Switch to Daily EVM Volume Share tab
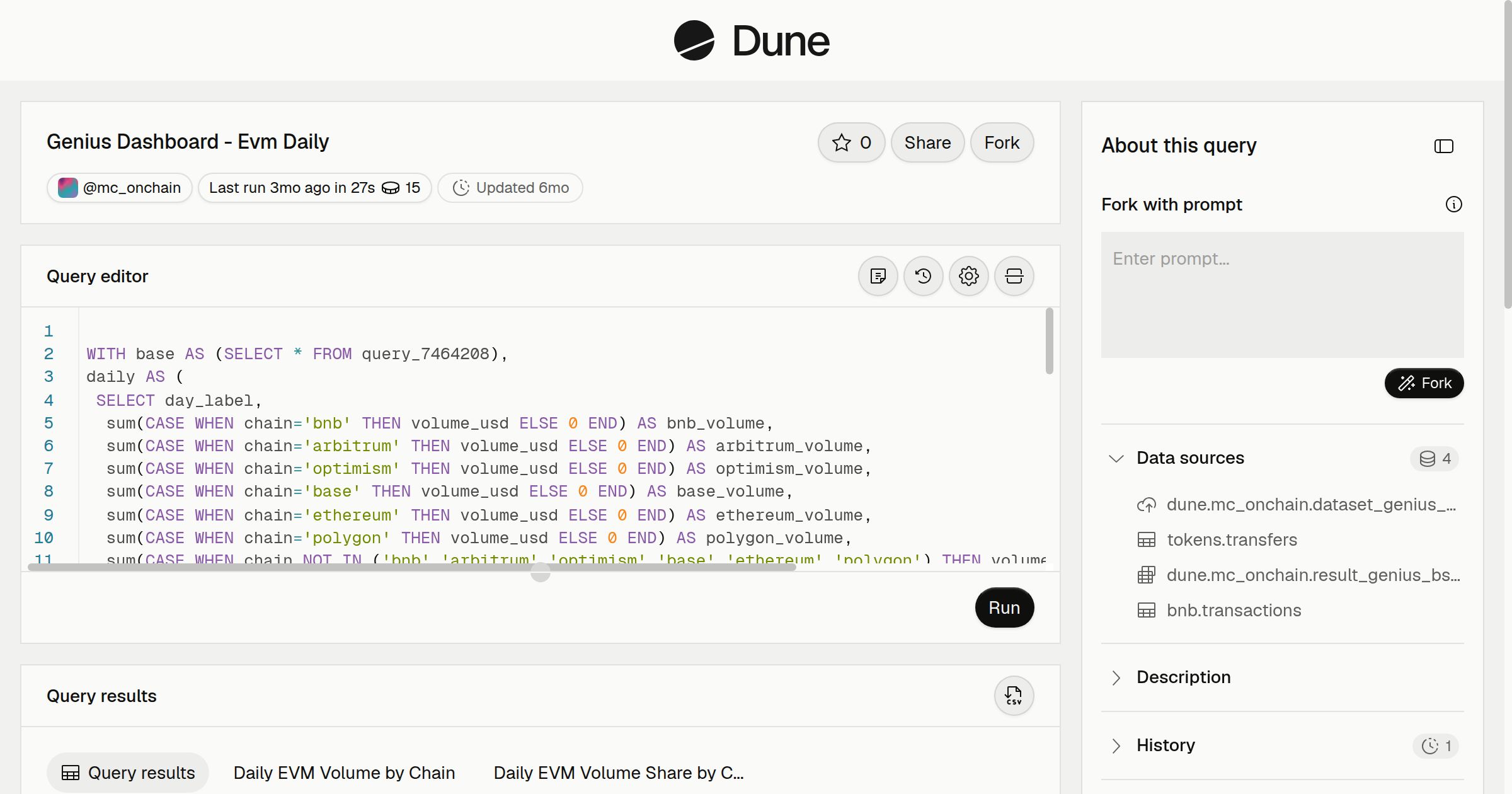 click(x=619, y=773)
